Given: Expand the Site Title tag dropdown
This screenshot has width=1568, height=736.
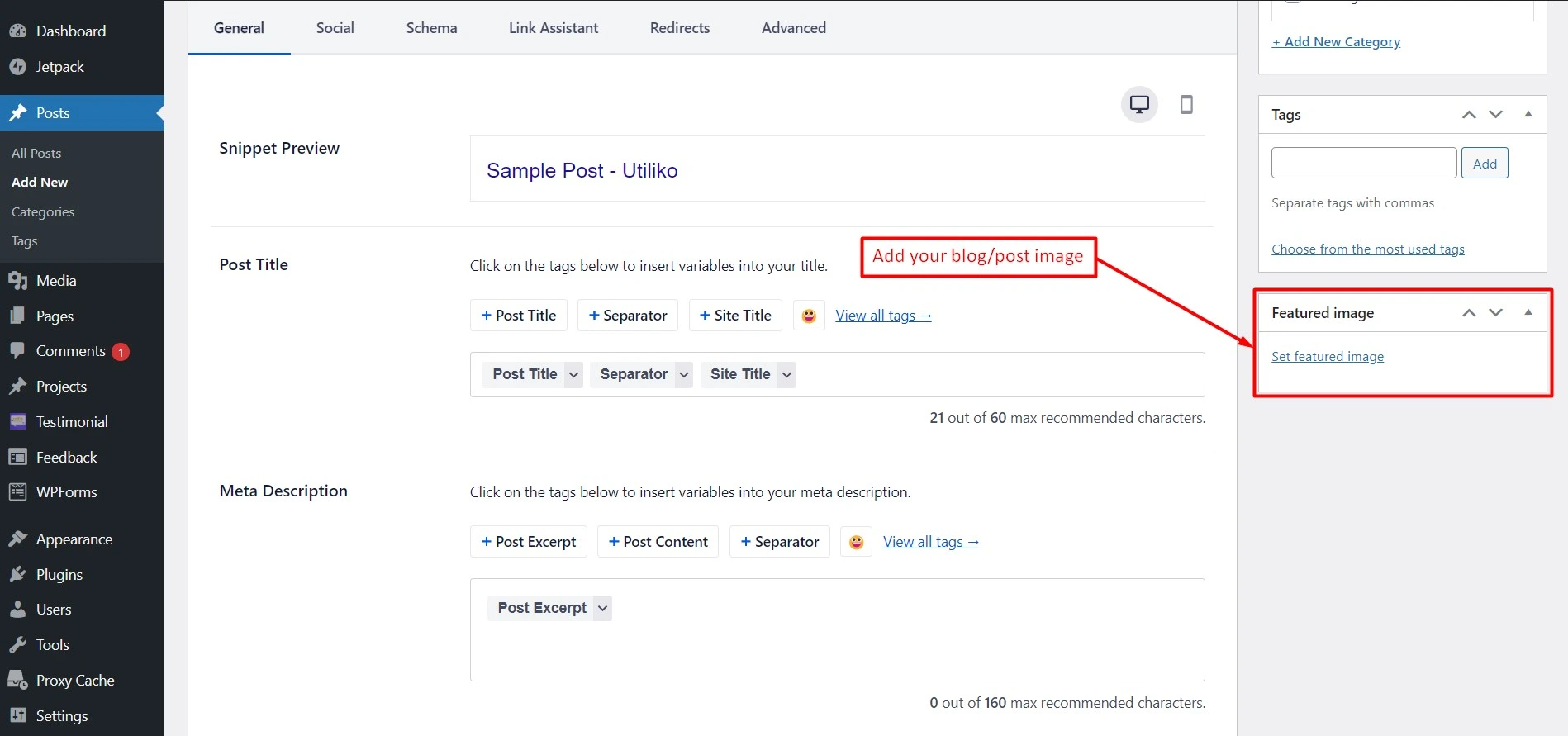Looking at the screenshot, I should coord(786,375).
